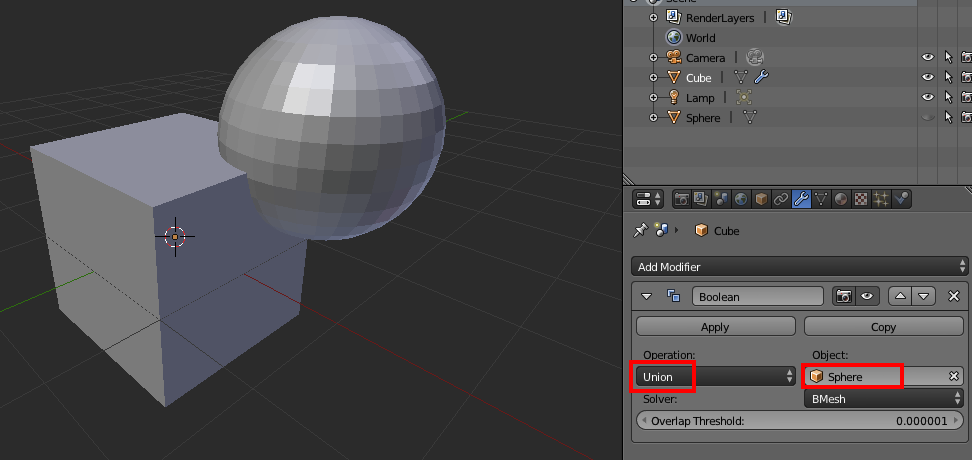Copy the Boolean modifier
This screenshot has width=972, height=460.
883,327
